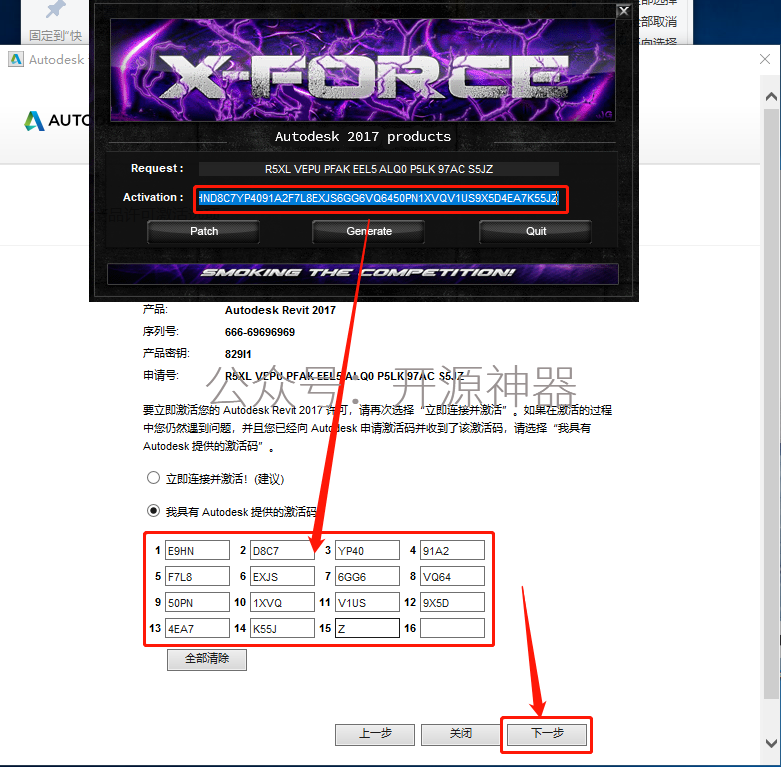Click the scrollbar up arrow in Autodesk window
This screenshot has height=767, width=781.
(771, 97)
